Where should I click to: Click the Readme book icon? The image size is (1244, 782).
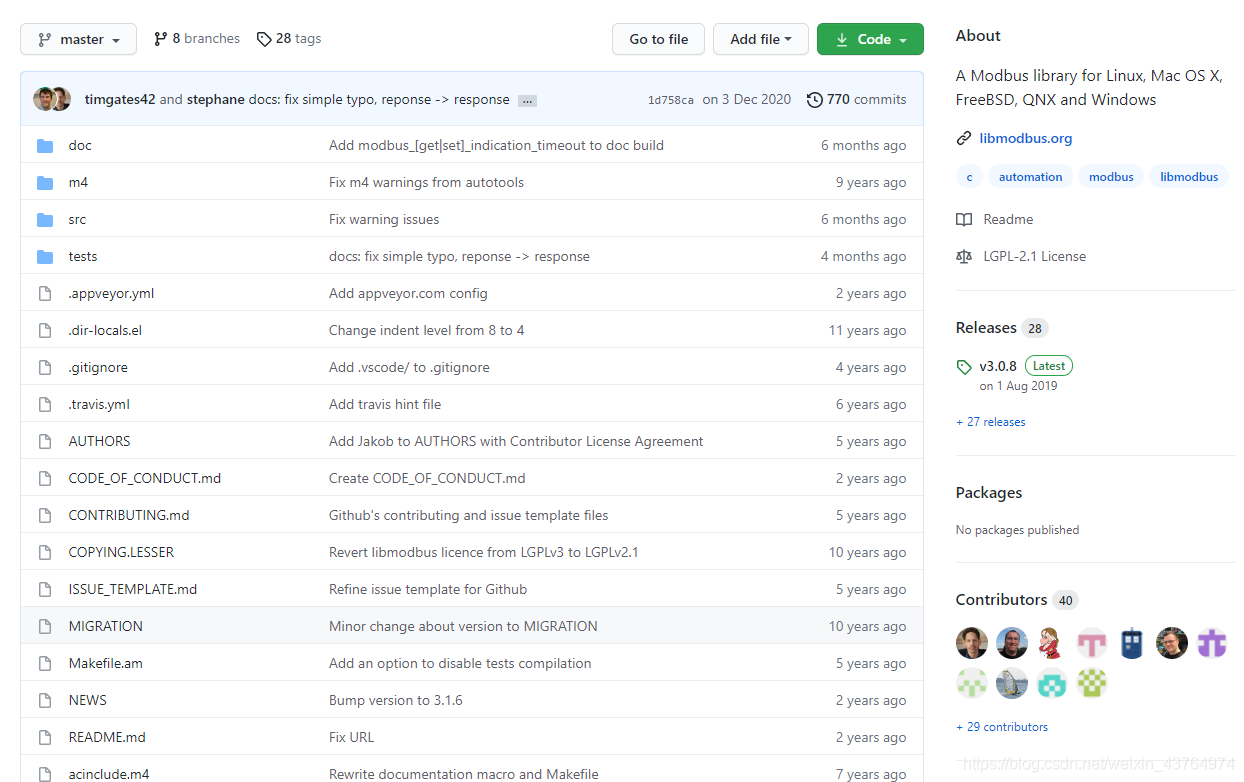(964, 219)
